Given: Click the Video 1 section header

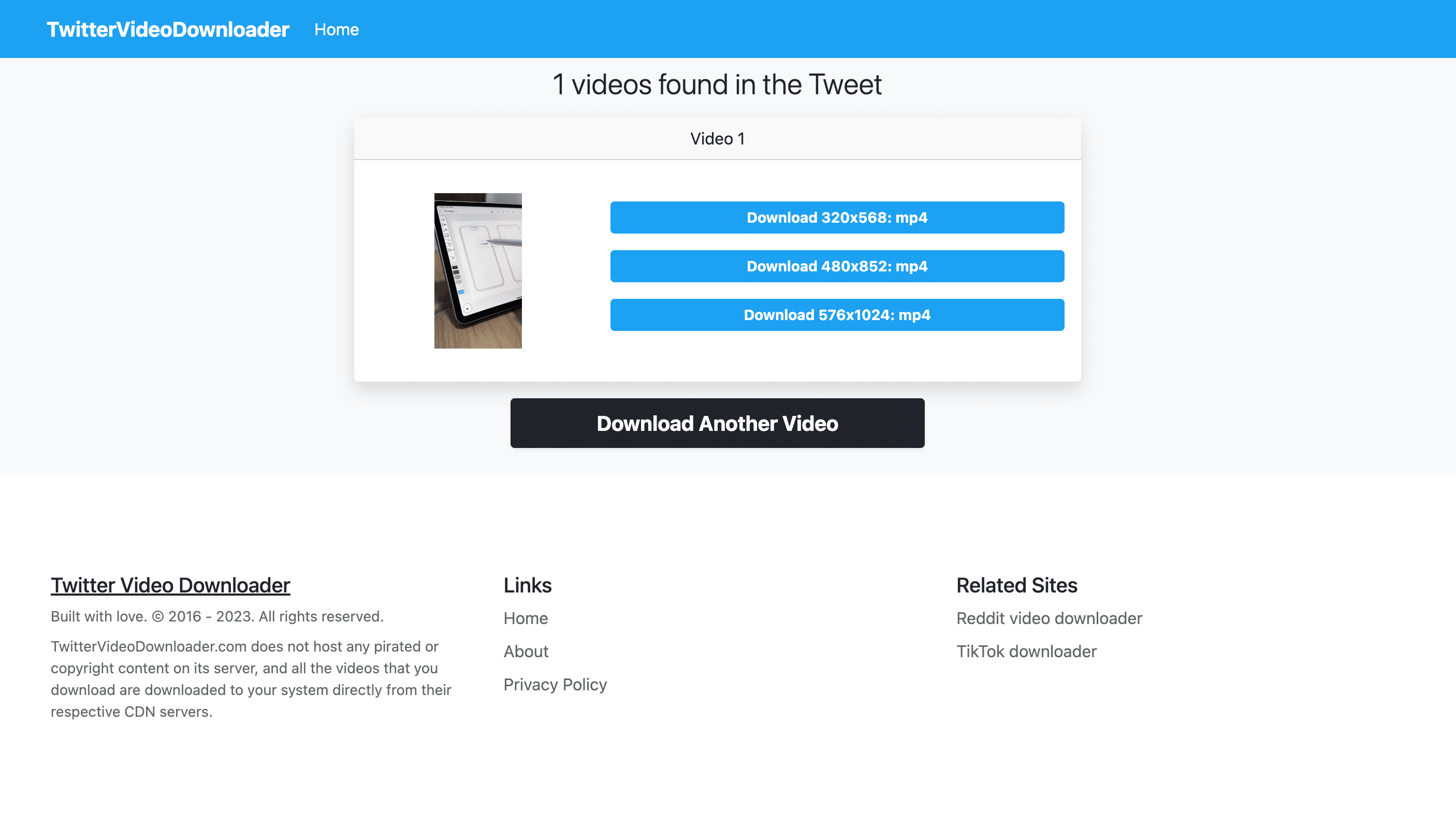Looking at the screenshot, I should click(x=717, y=138).
